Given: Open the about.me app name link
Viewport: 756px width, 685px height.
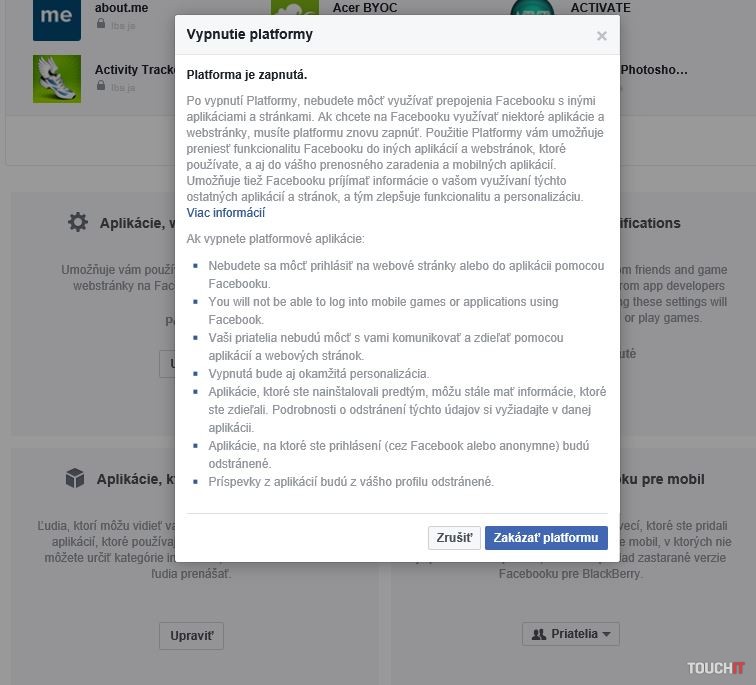Looking at the screenshot, I should pos(121,8).
